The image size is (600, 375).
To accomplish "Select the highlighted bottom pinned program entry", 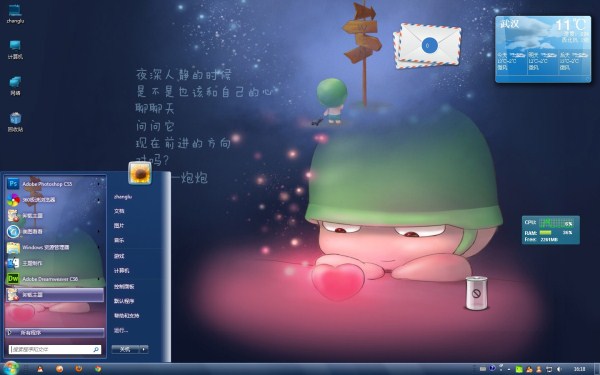I will [55, 295].
